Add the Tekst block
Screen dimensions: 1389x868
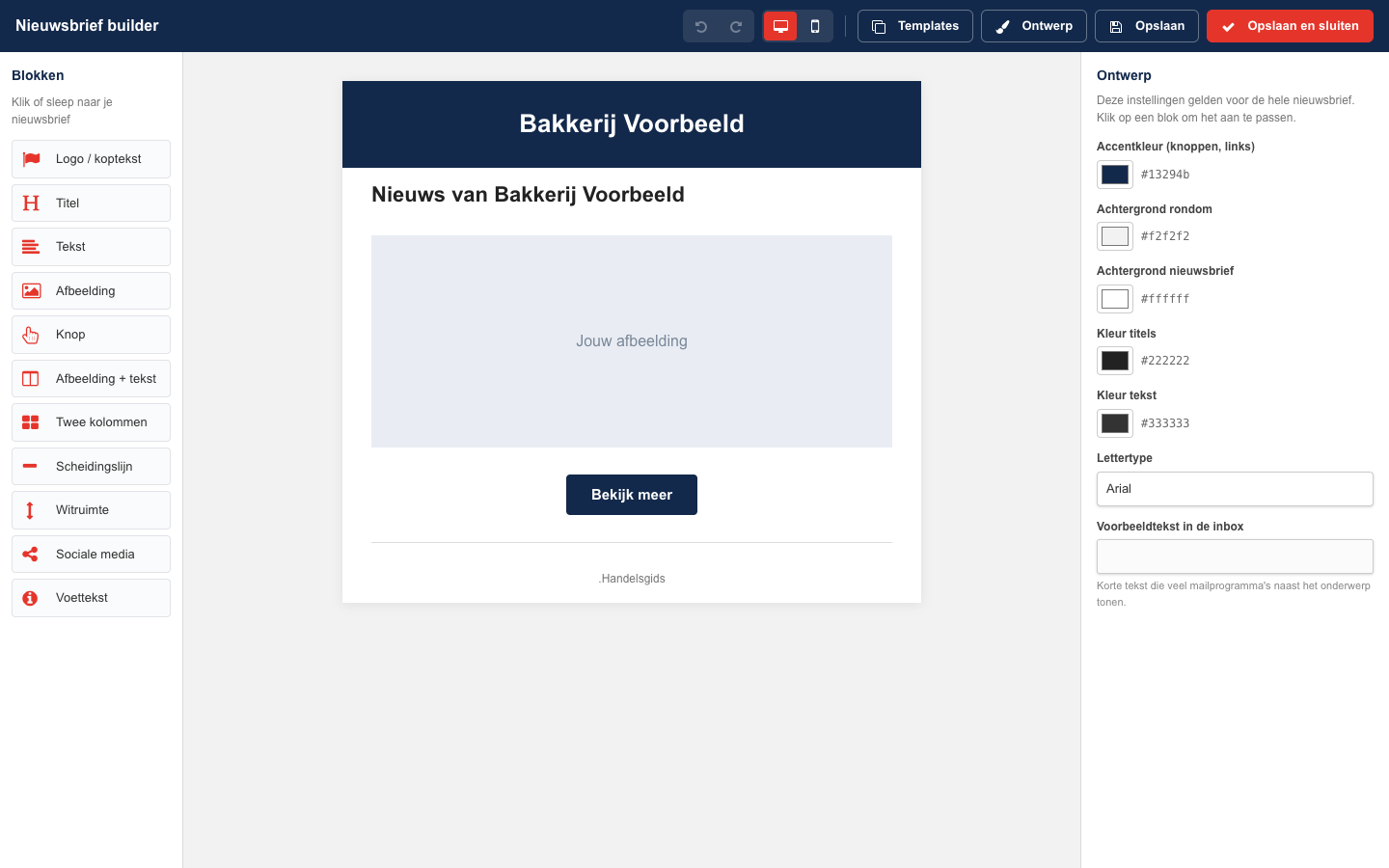91,247
